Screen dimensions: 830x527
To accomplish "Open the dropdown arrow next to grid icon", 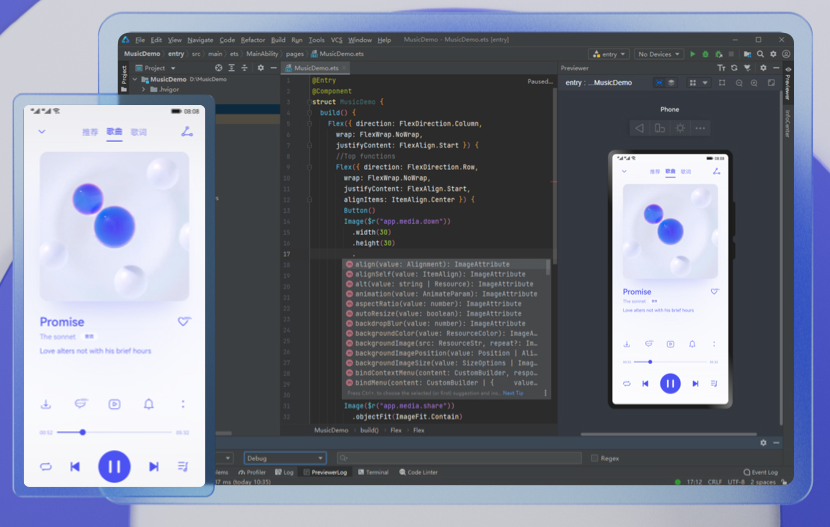I will click(705, 83).
